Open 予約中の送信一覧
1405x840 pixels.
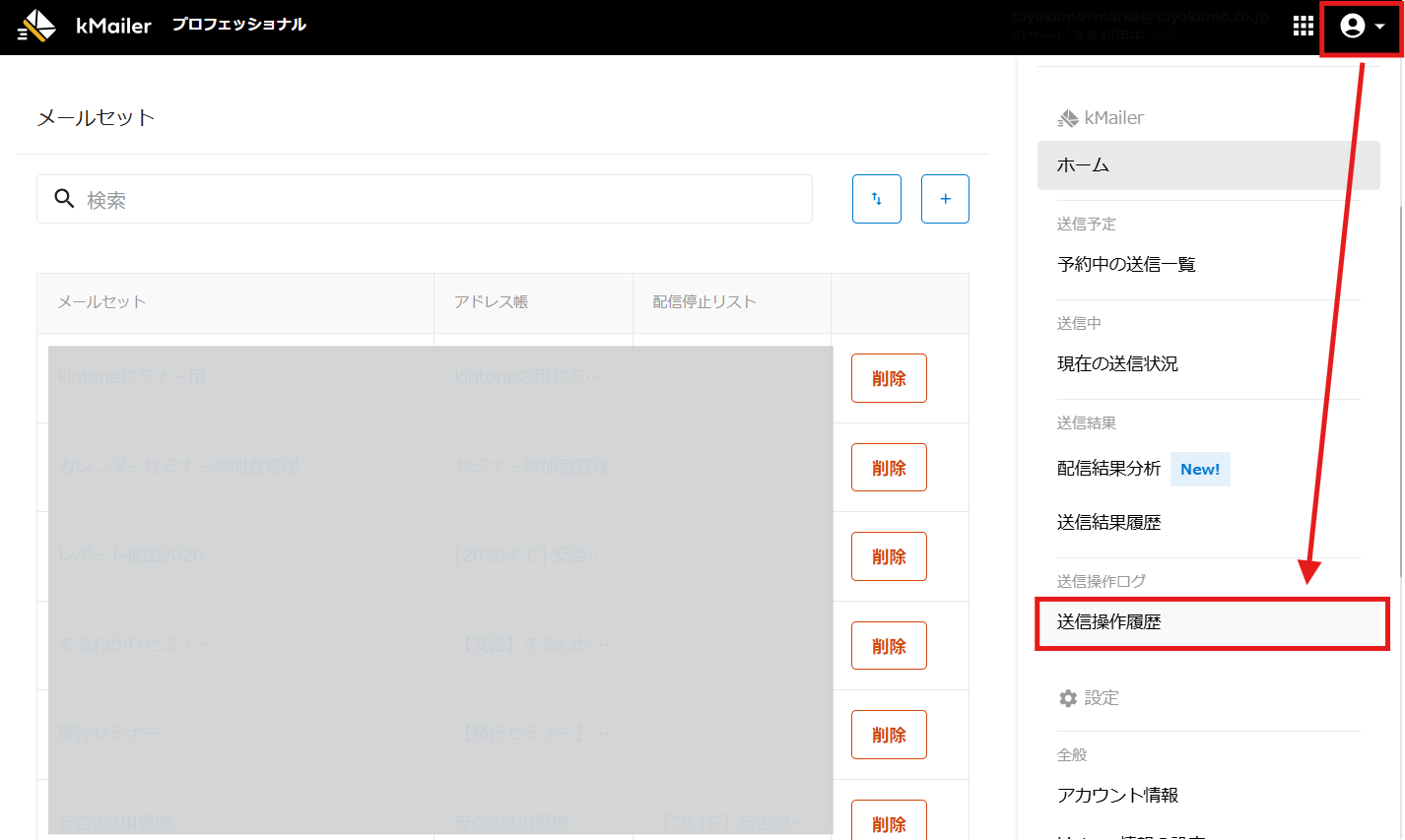(x=1126, y=264)
